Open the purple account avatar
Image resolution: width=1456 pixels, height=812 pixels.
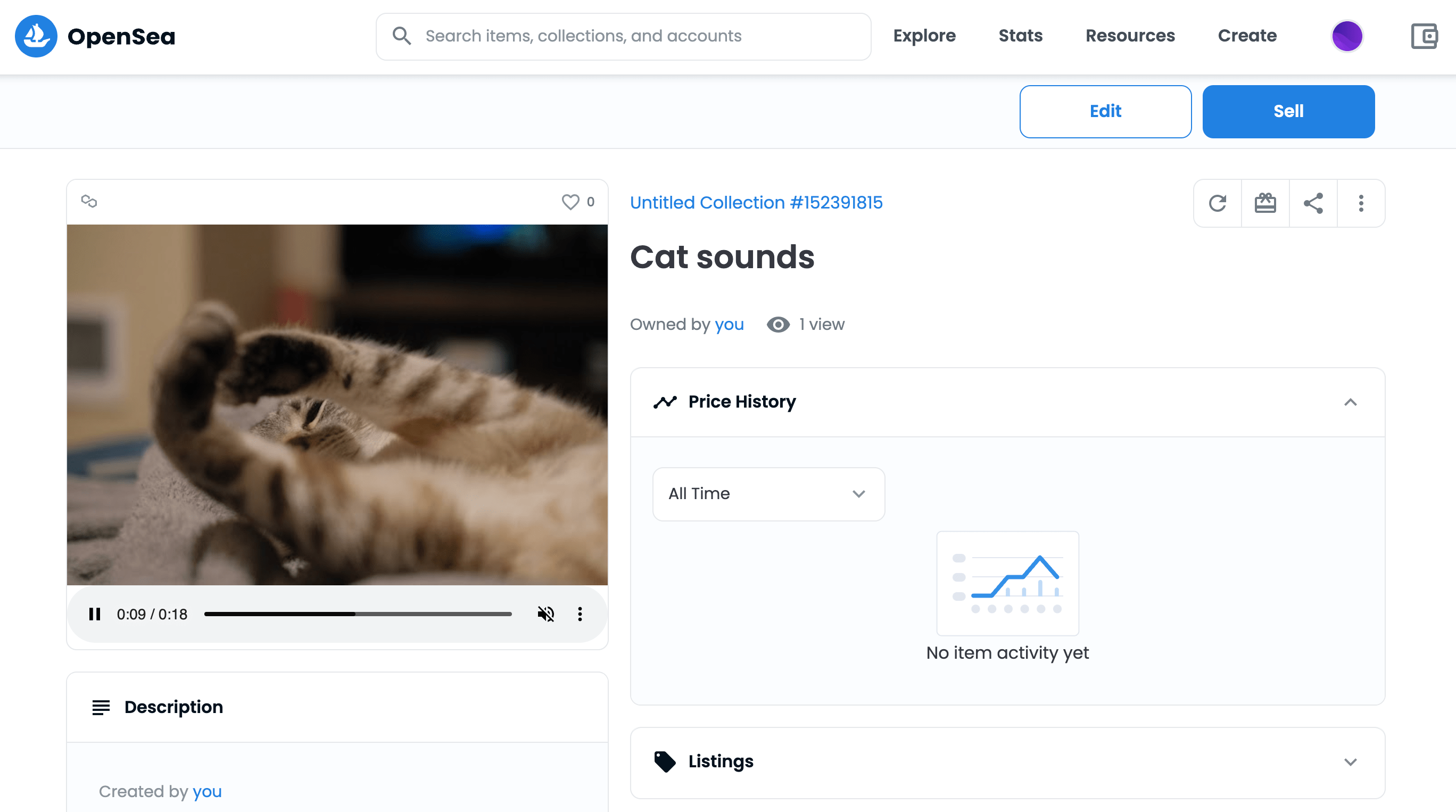pyautogui.click(x=1347, y=36)
